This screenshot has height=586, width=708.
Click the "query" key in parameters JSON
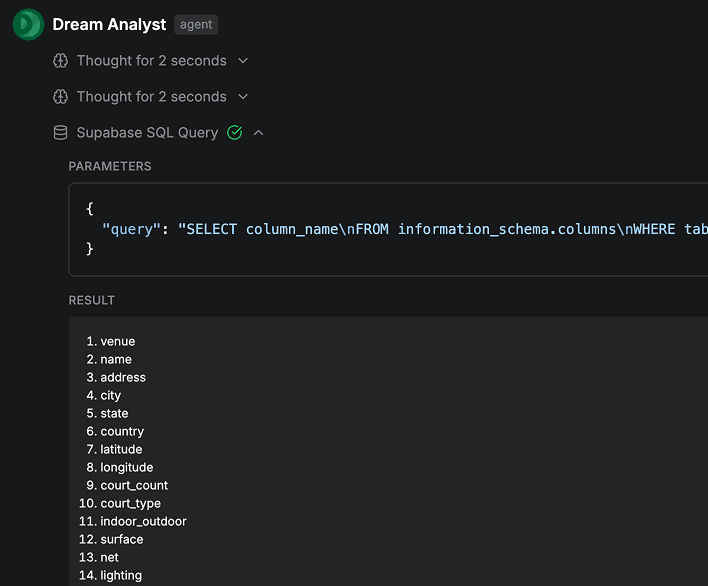pos(131,229)
